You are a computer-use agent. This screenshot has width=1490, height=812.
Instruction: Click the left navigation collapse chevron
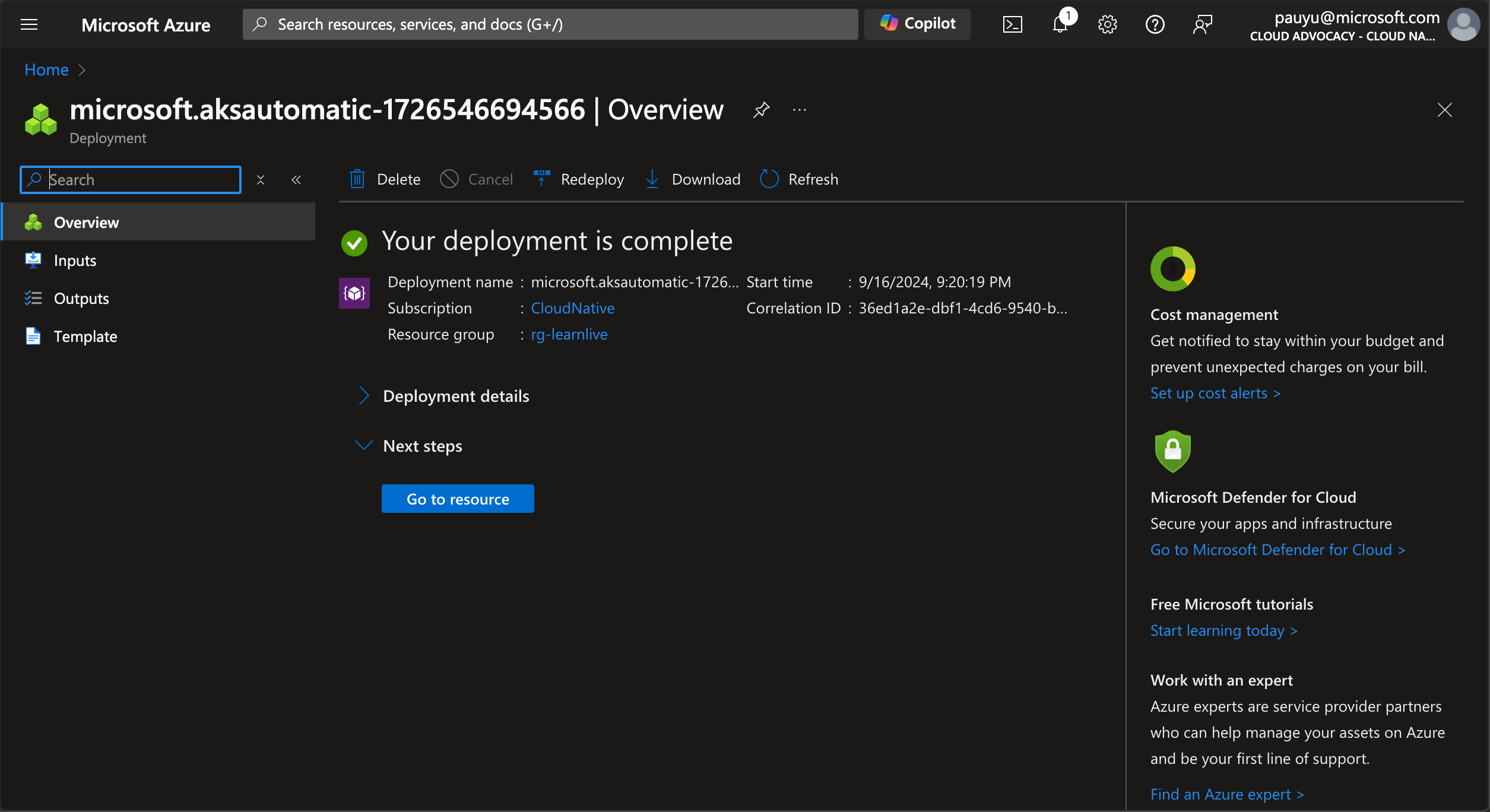(296, 180)
